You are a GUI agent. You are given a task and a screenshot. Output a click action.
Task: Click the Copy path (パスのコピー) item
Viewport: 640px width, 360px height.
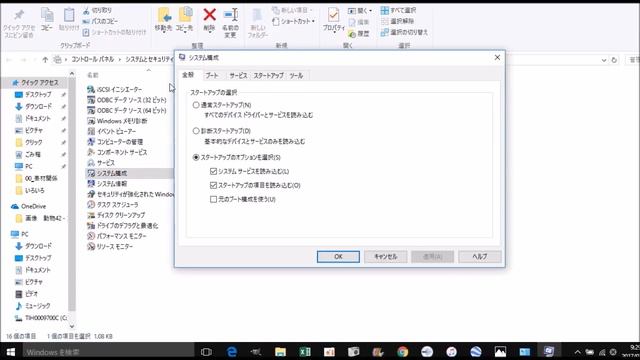(100, 21)
